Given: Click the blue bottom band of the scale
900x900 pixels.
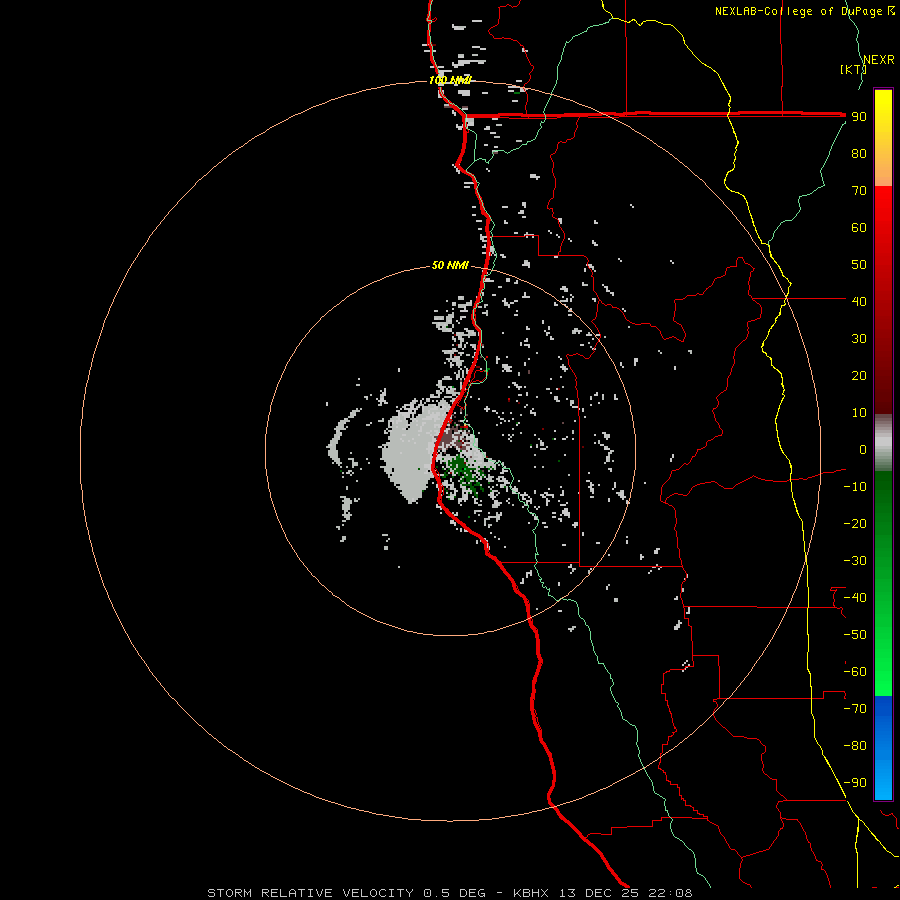Looking at the screenshot, I should [x=883, y=748].
